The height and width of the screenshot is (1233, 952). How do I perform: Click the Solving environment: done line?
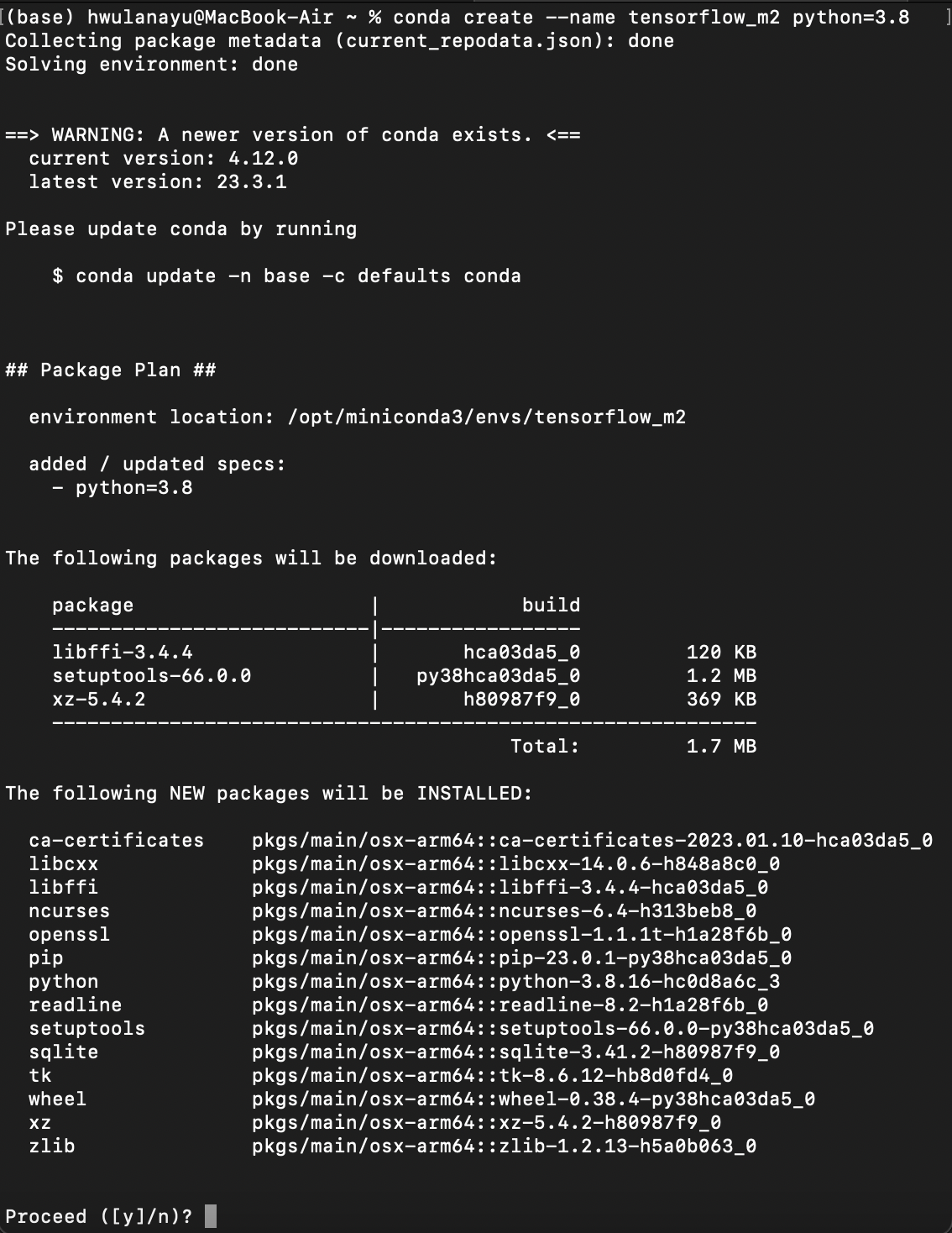pos(152,64)
